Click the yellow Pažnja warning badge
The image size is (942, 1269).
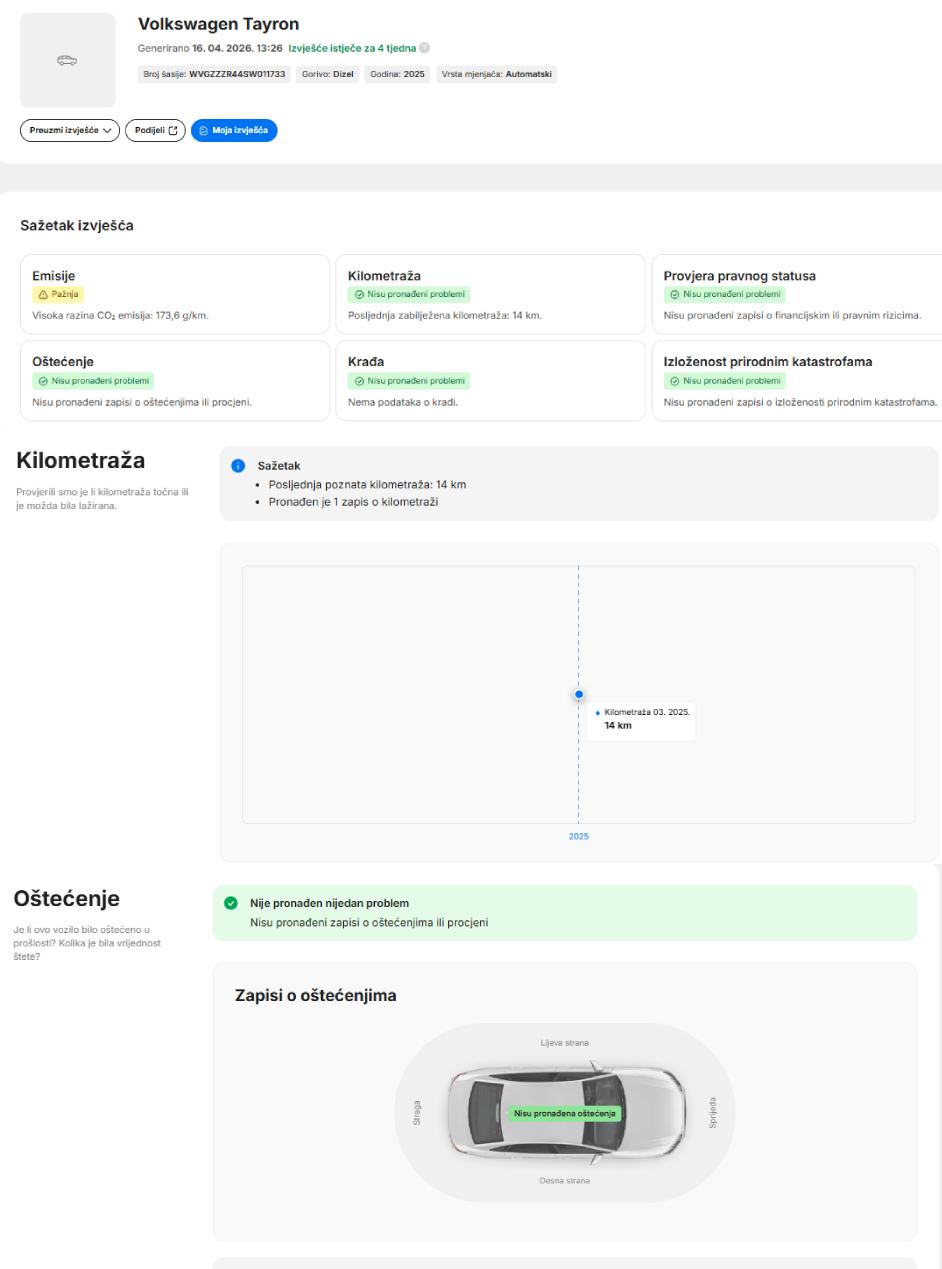coord(58,295)
